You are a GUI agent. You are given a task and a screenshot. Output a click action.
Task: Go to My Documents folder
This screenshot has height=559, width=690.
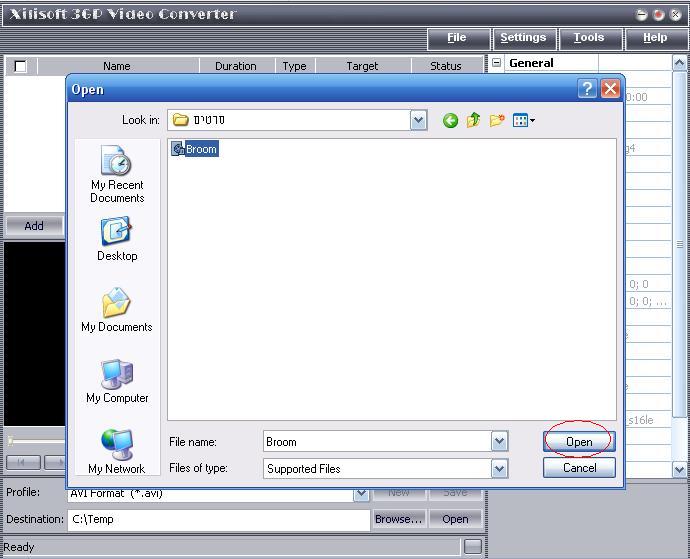117,311
